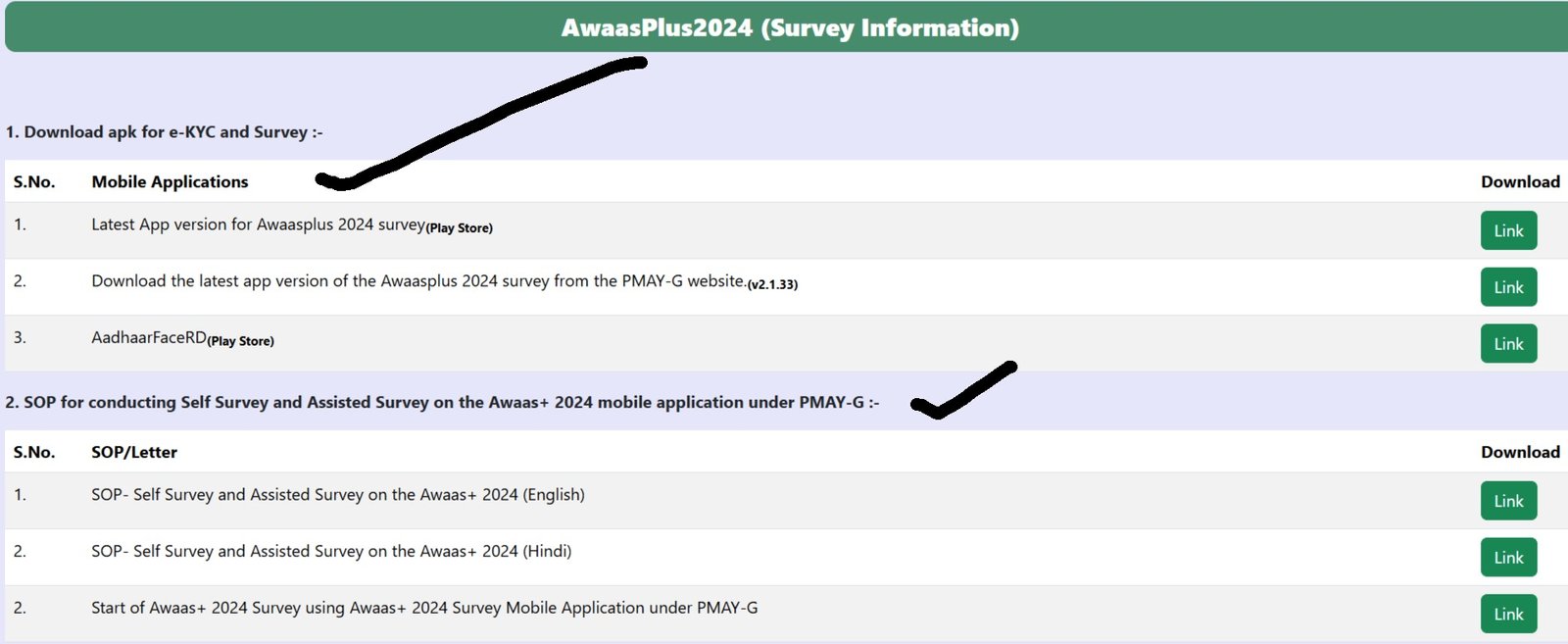Click the 'SOP/Letter' column header
This screenshot has height=644, width=1568.
[x=134, y=453]
